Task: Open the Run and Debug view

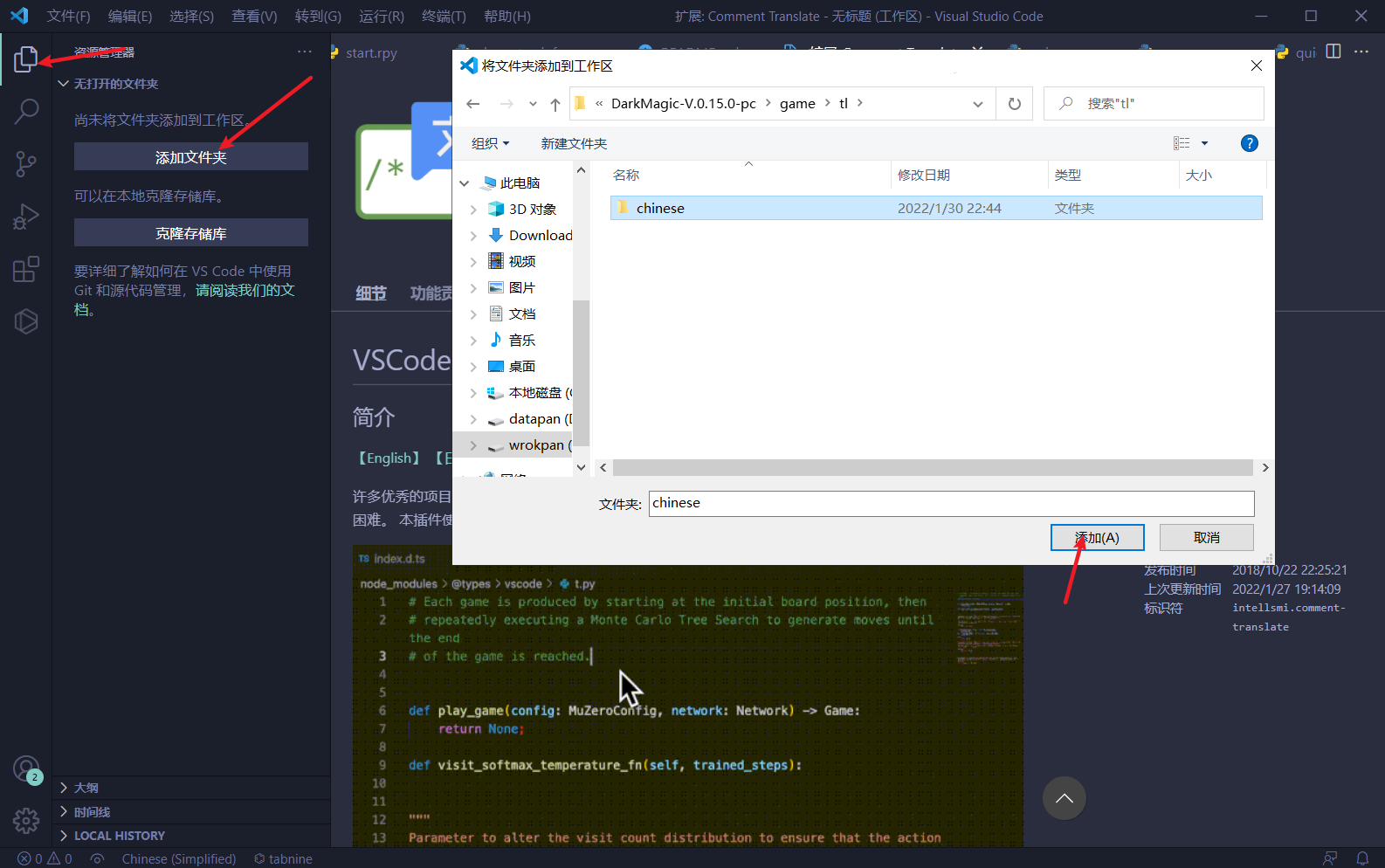Action: coord(26,217)
